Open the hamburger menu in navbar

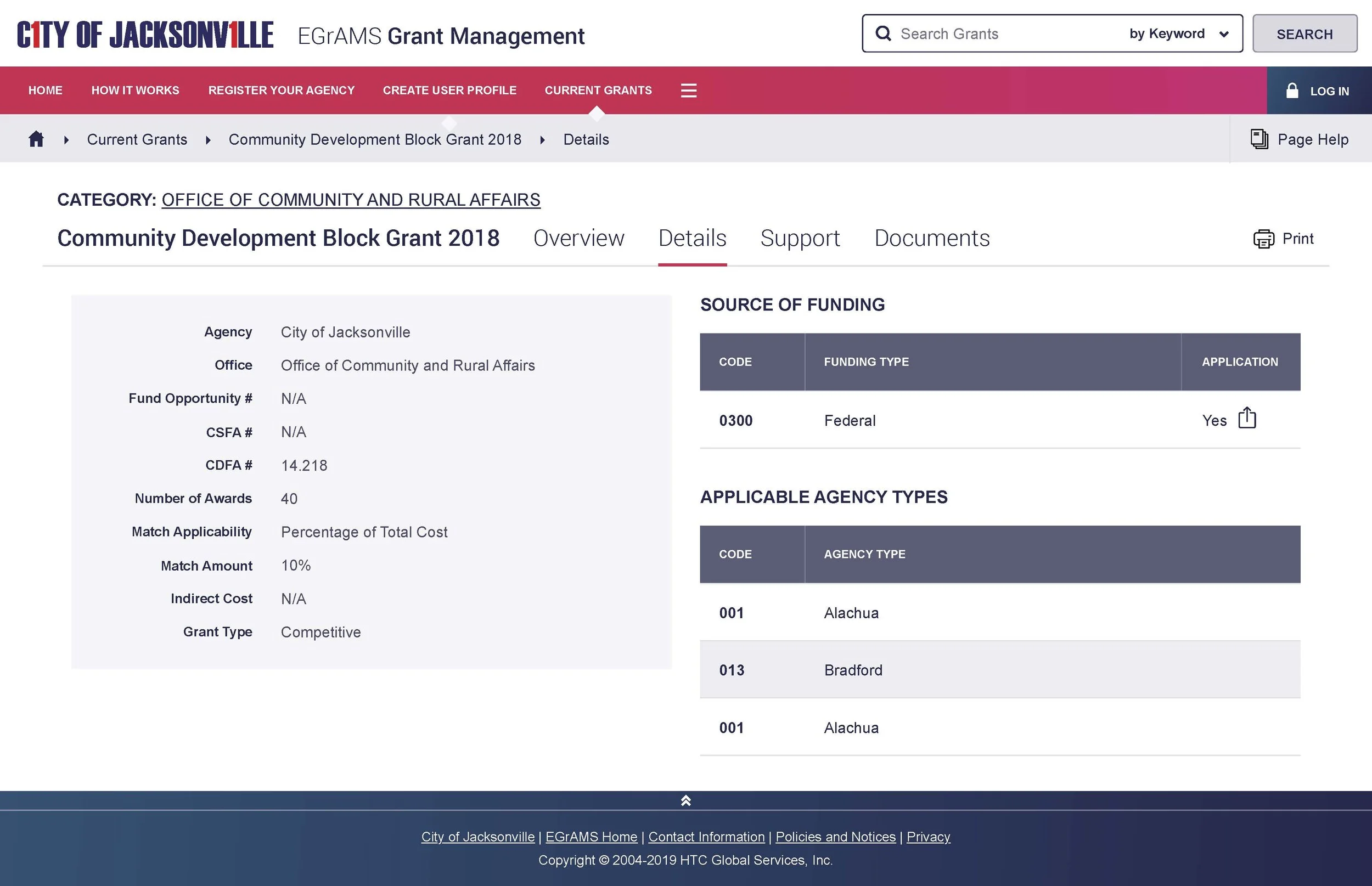(x=688, y=91)
